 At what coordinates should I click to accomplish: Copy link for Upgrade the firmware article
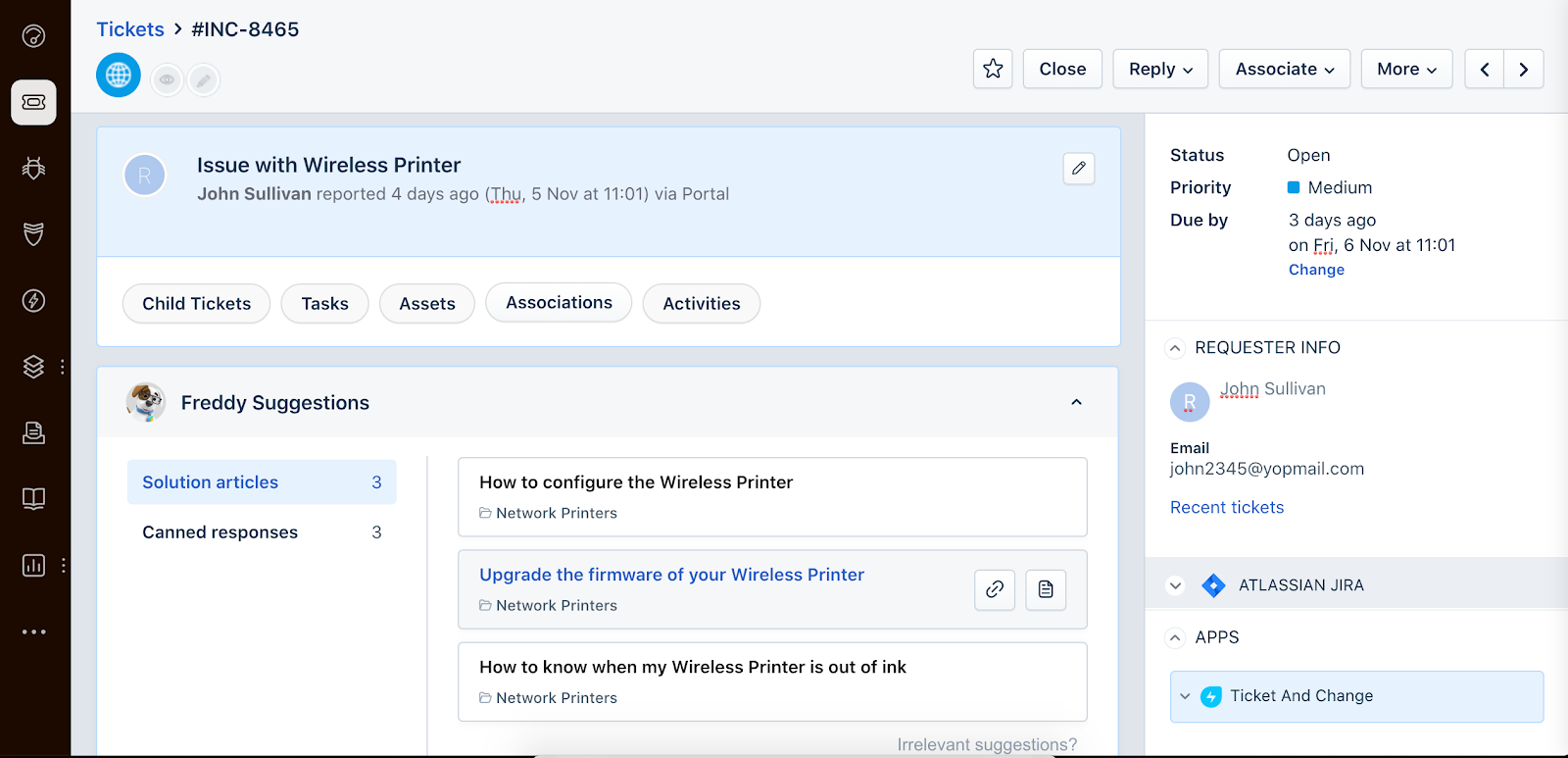click(x=995, y=589)
